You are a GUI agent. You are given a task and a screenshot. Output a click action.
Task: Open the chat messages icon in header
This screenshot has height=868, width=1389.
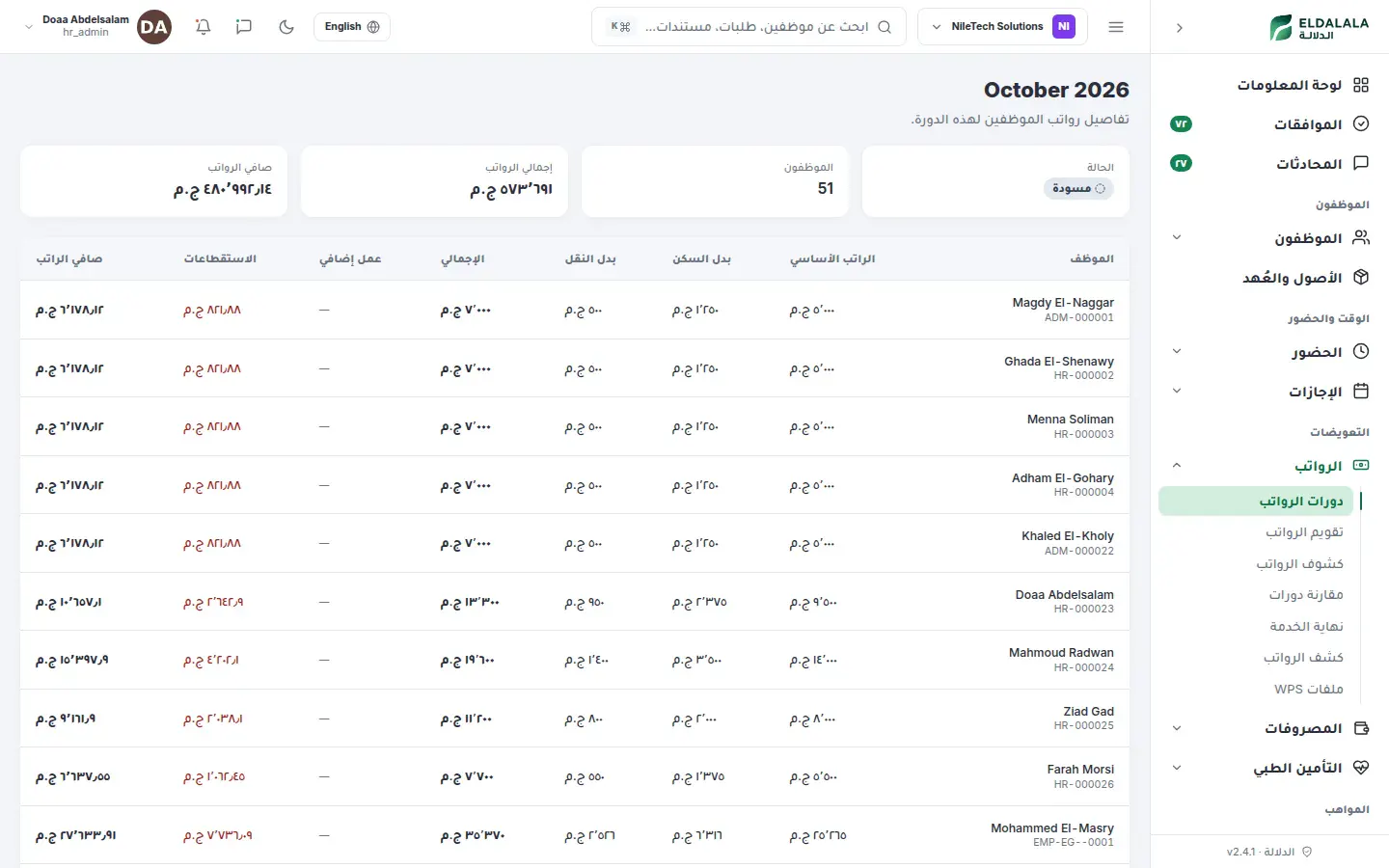tap(244, 27)
